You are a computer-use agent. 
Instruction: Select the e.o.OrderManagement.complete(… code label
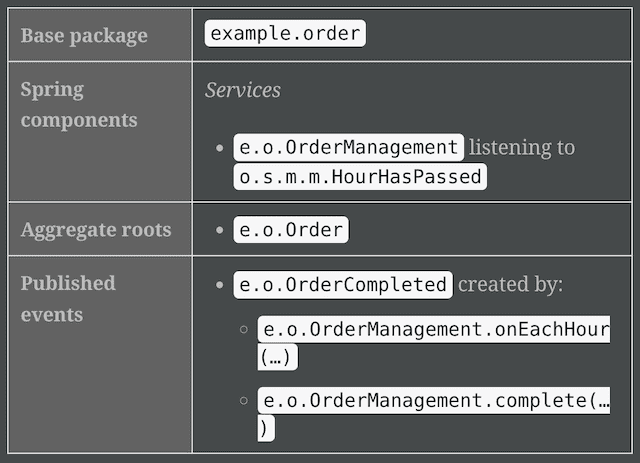[434, 400]
